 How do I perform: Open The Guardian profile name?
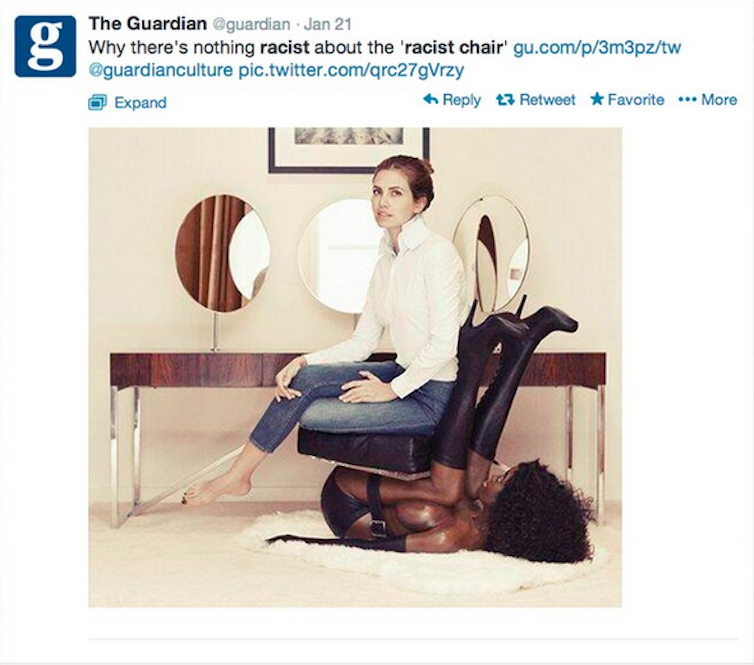(x=148, y=23)
